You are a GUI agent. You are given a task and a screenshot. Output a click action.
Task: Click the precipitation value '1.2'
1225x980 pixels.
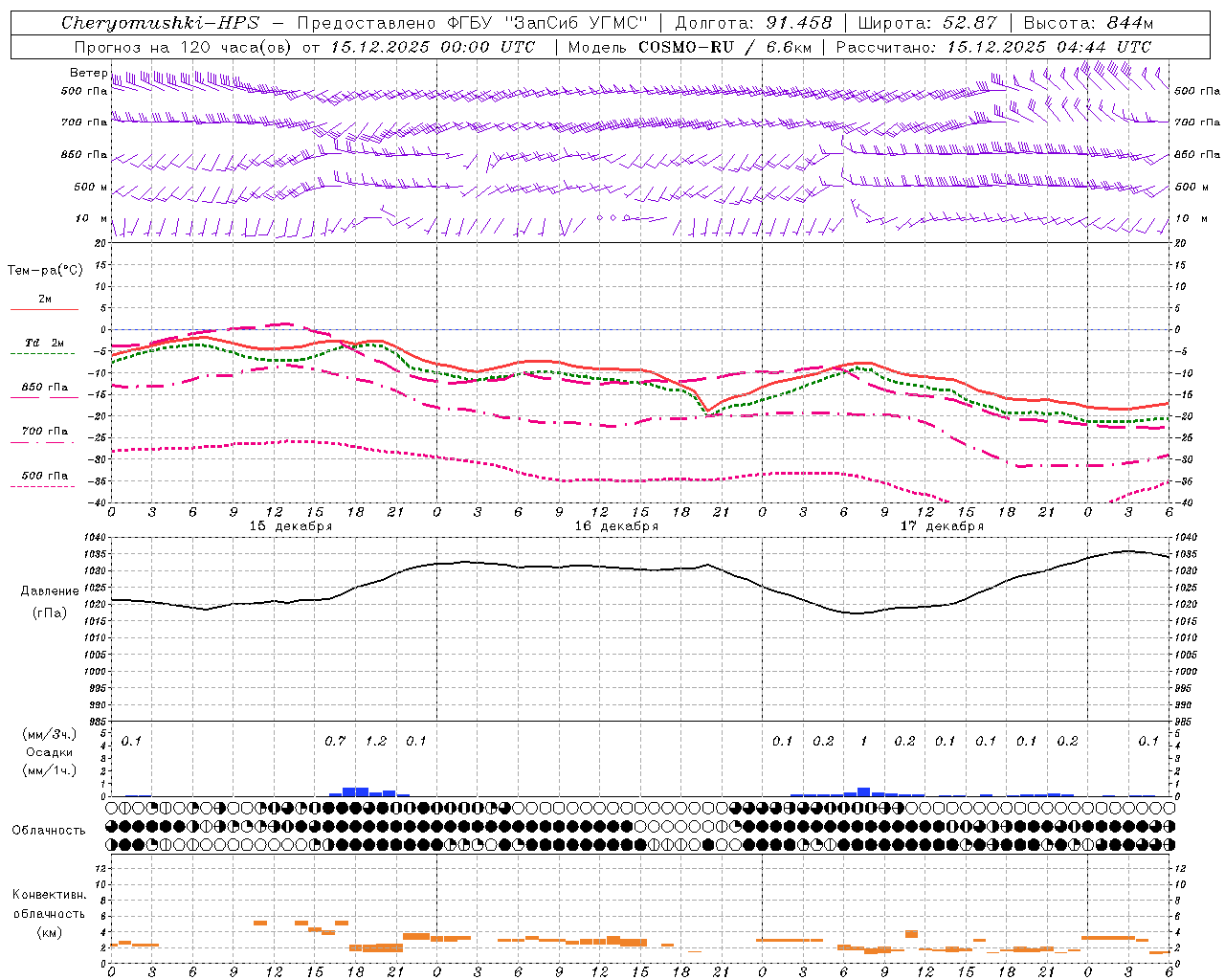(x=376, y=741)
